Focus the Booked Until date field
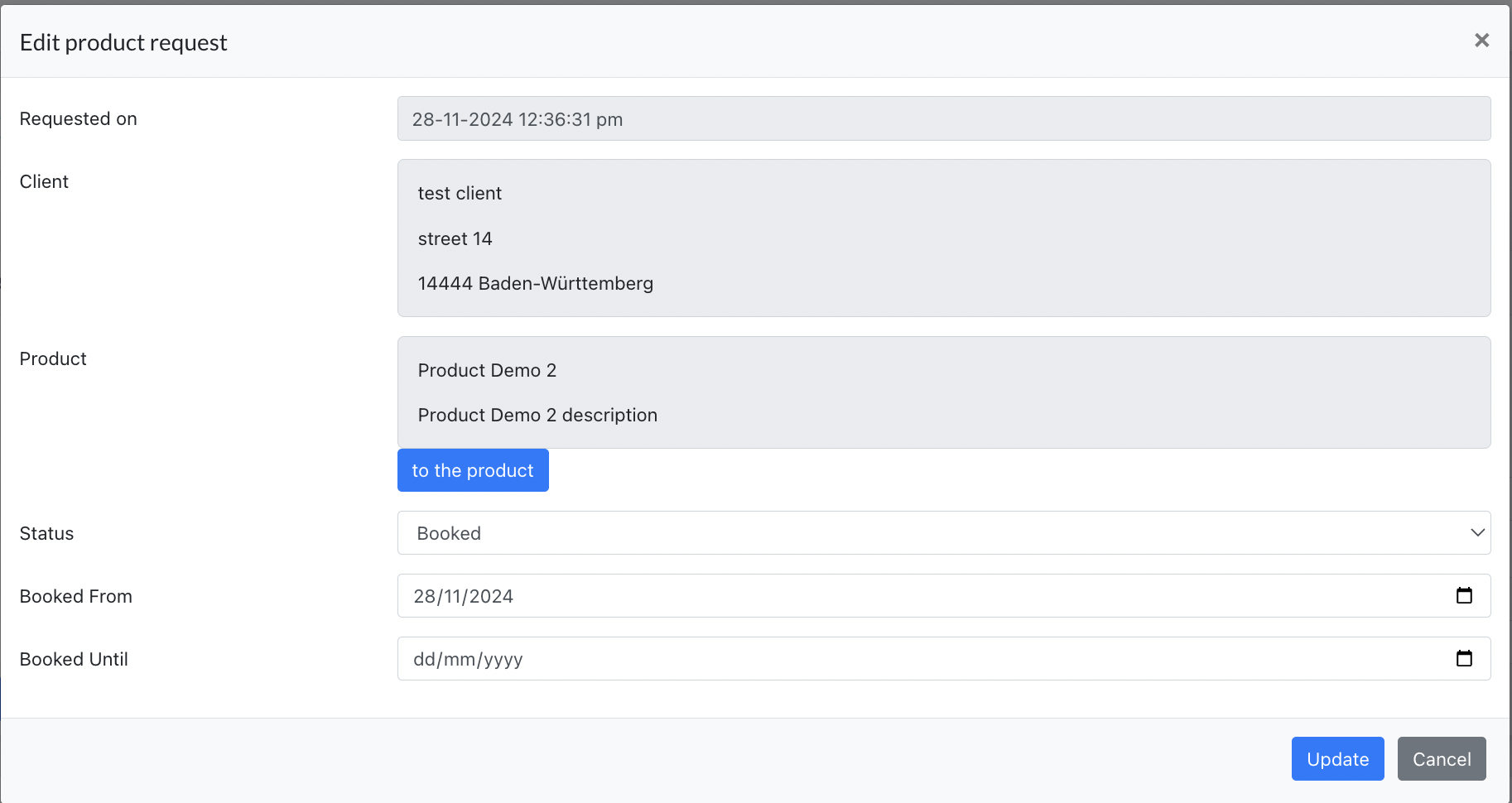The width and height of the screenshot is (1512, 803). [x=944, y=658]
